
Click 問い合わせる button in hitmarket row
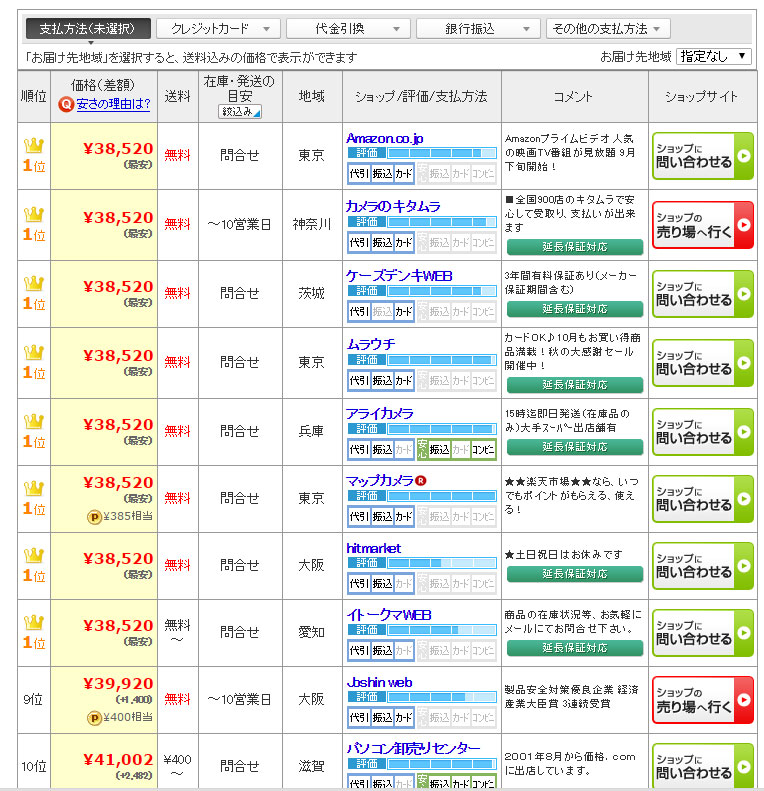703,566
